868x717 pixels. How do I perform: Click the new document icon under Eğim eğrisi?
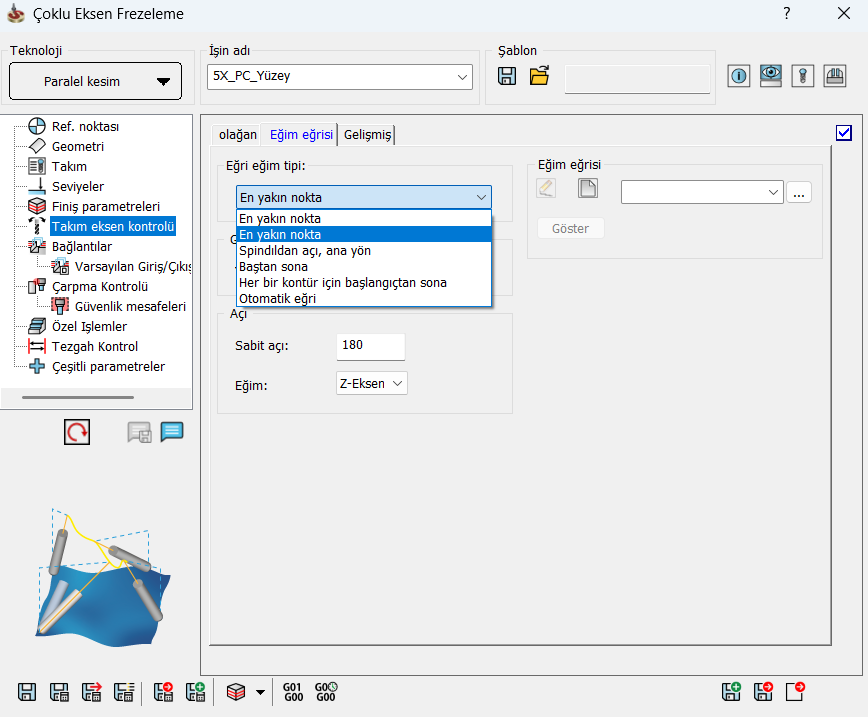tap(587, 189)
